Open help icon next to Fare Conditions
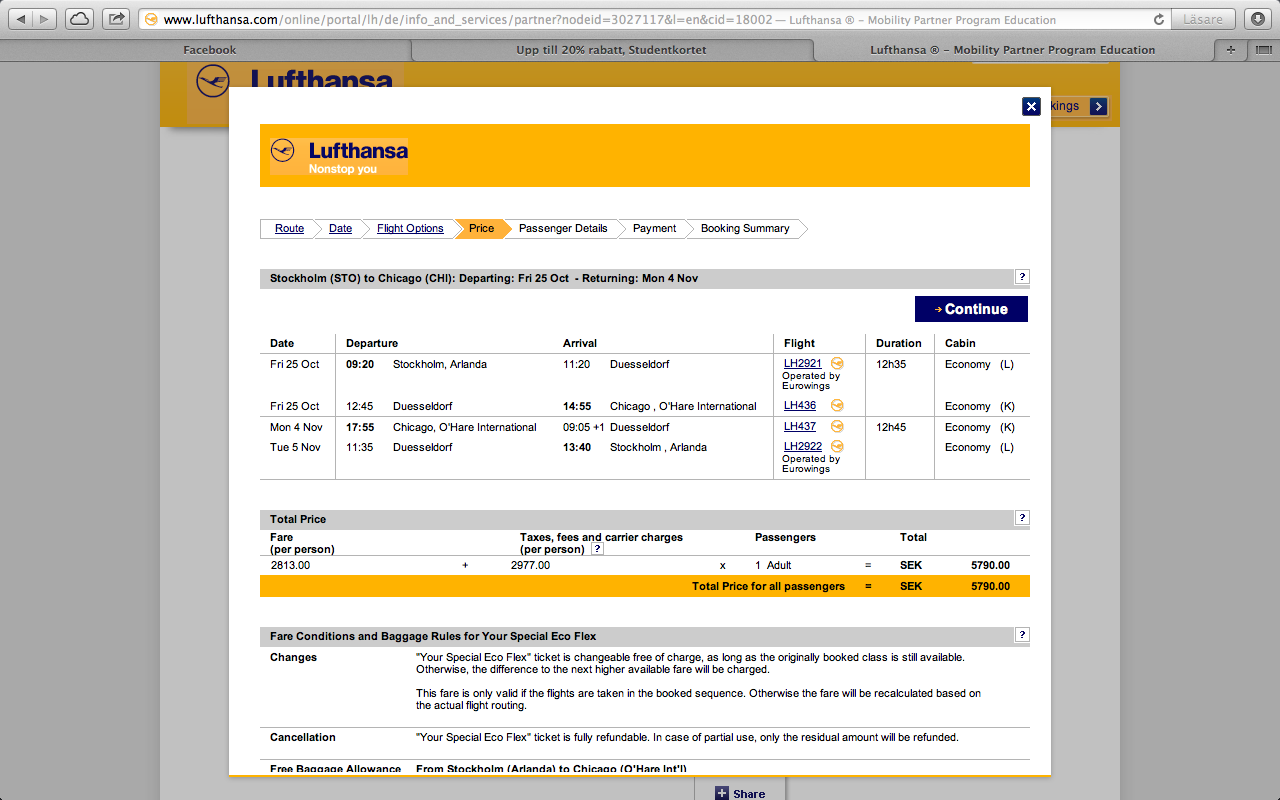 pos(1022,635)
